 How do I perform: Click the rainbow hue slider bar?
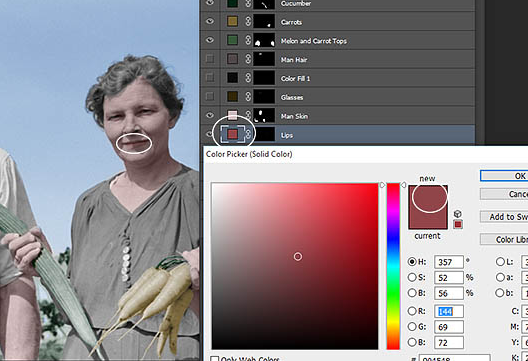(393, 266)
